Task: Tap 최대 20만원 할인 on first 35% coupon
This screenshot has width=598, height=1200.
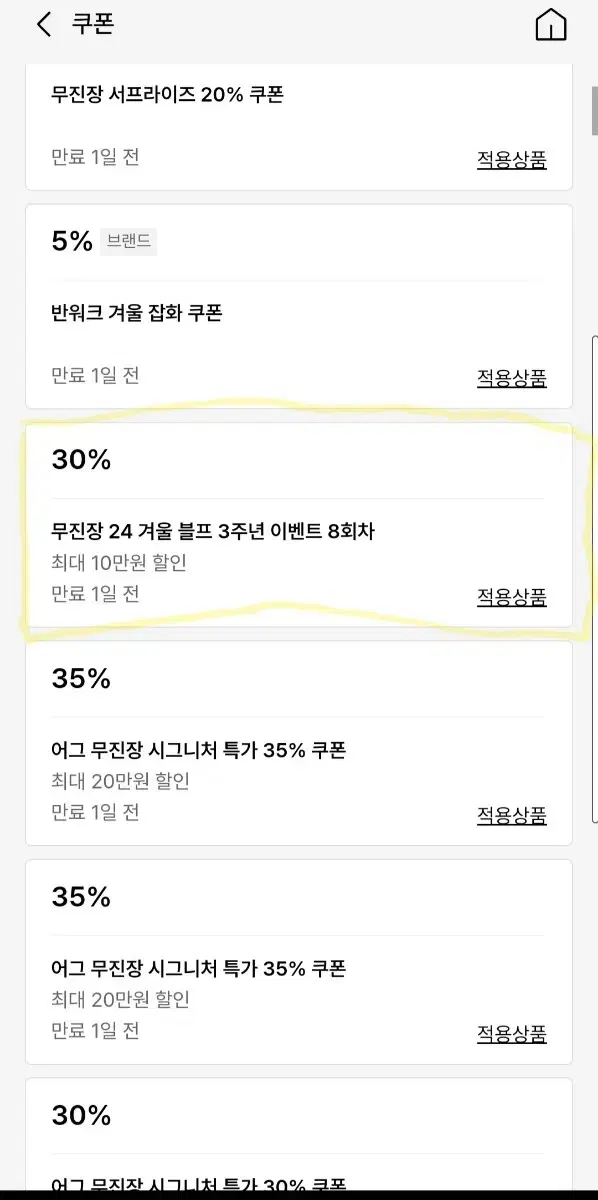Action: click(x=120, y=781)
